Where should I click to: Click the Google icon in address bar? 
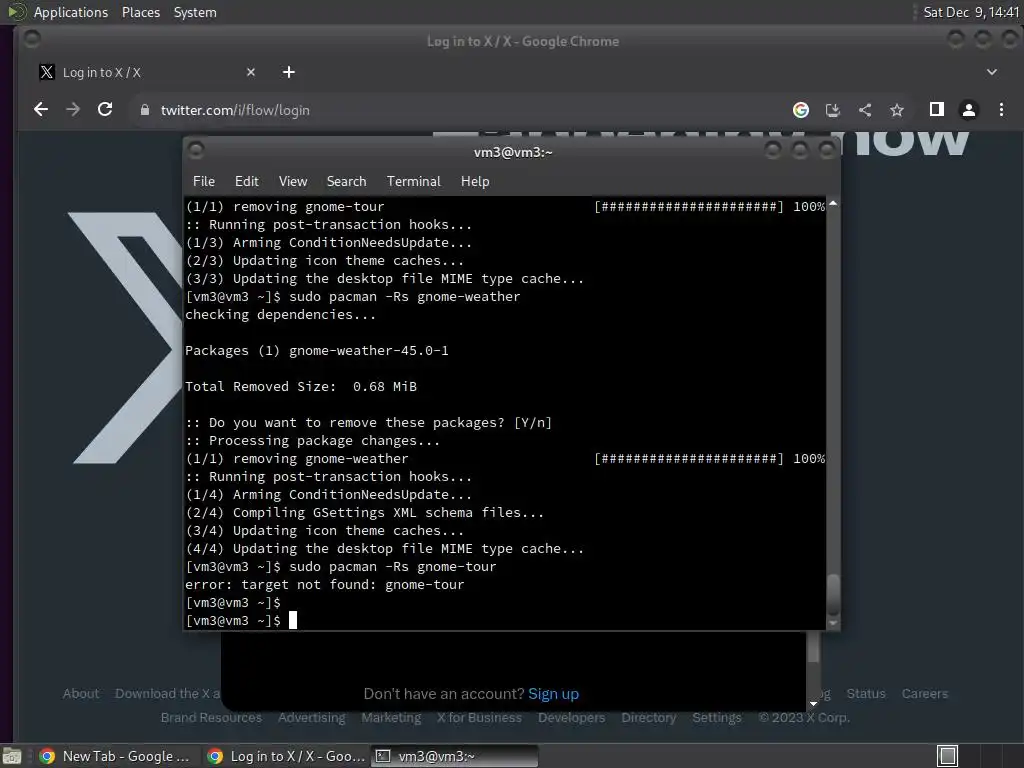(x=801, y=110)
